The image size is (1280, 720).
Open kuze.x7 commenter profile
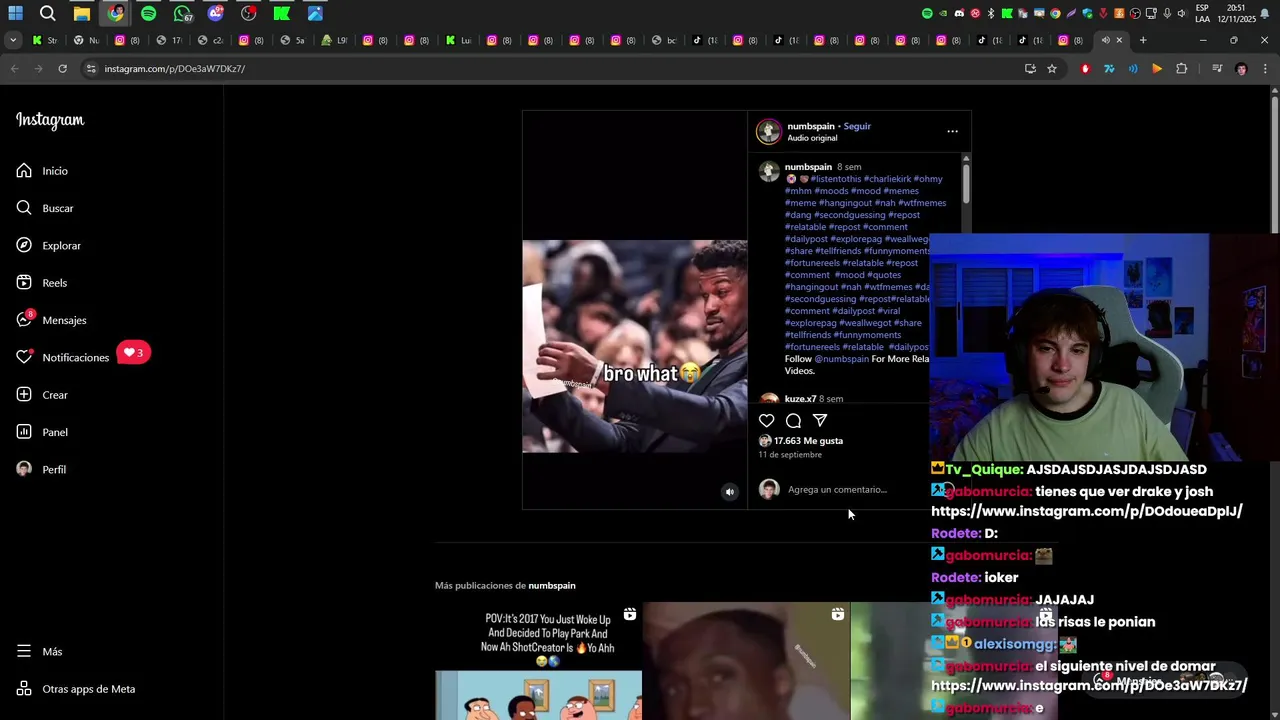click(x=800, y=399)
